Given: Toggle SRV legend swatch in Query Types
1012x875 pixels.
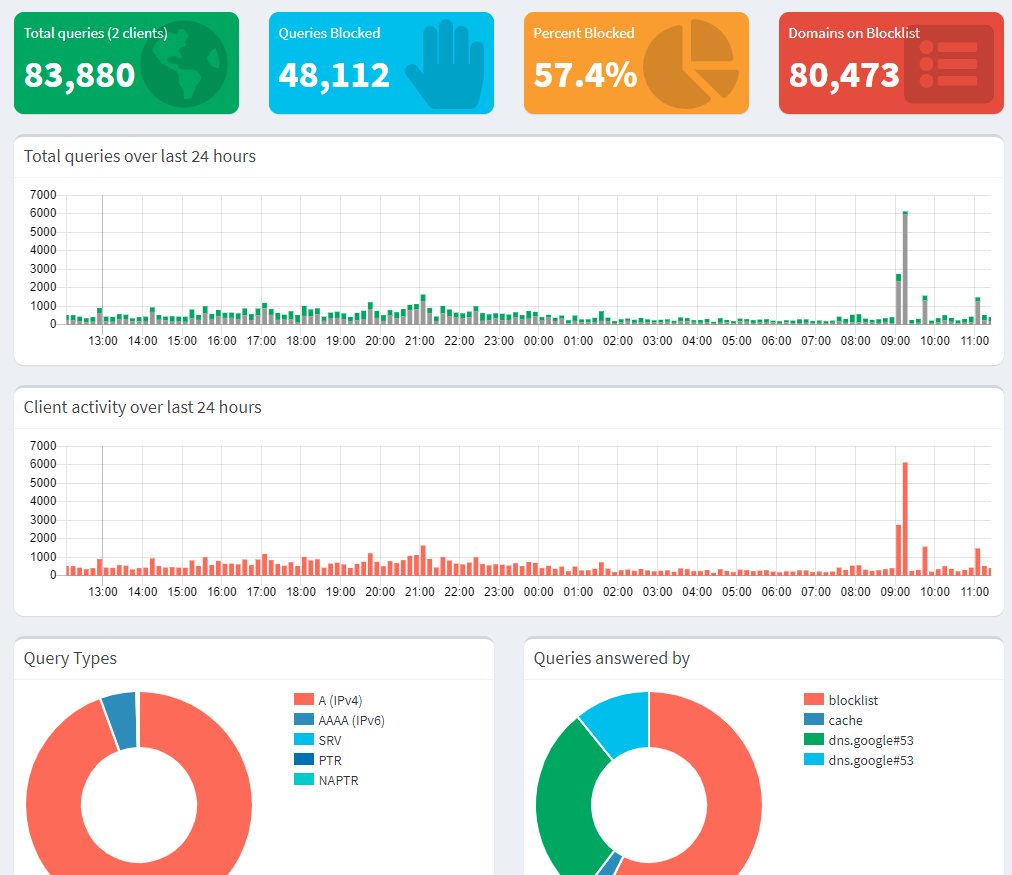Looking at the screenshot, I should coord(304,739).
